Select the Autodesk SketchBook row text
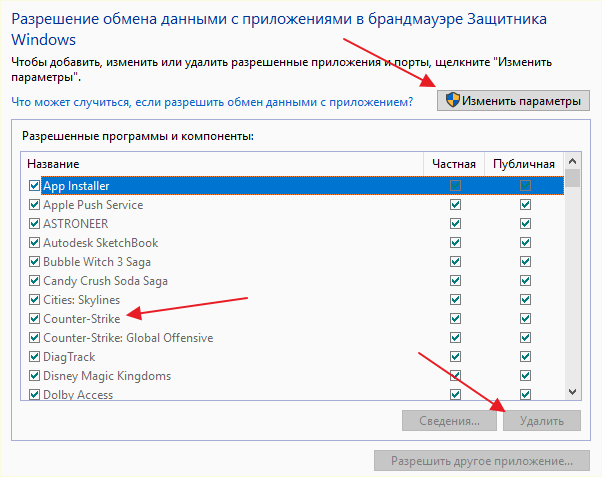The width and height of the screenshot is (602, 477). [x=101, y=243]
